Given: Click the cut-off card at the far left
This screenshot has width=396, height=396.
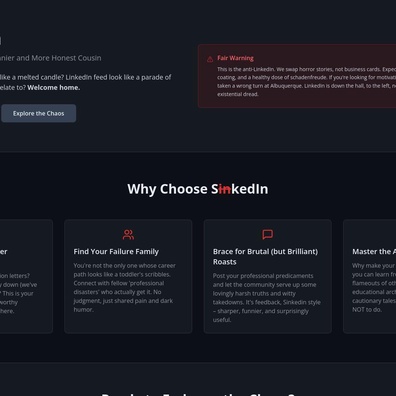Looking at the screenshot, I should (26, 276).
